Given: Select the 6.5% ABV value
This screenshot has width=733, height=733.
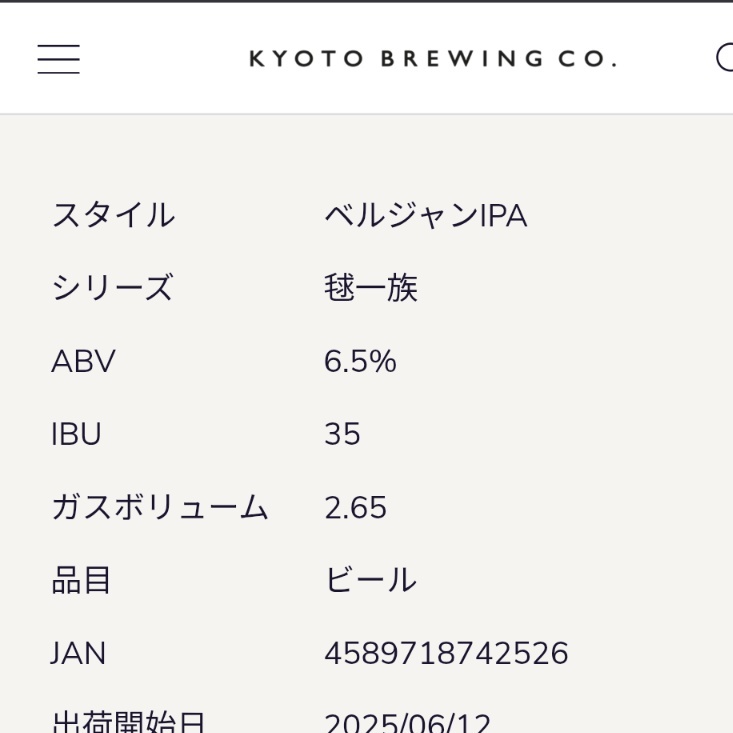Looking at the screenshot, I should [x=360, y=361].
